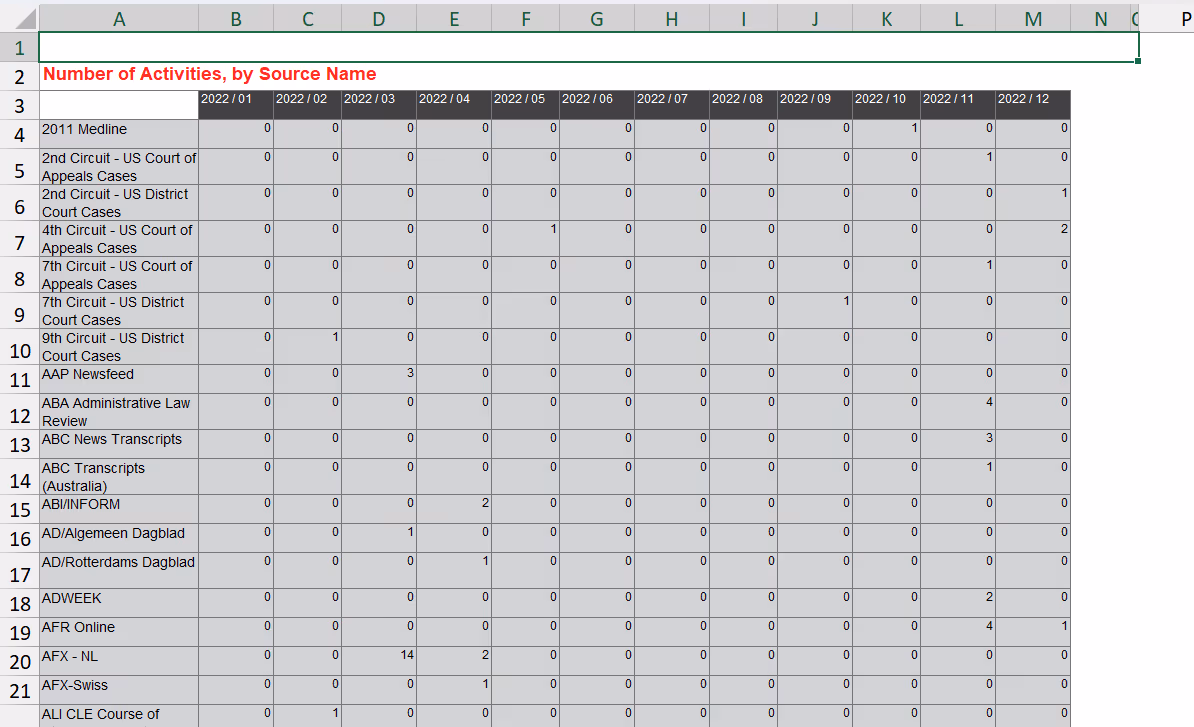Click the value 2 in the ADWEEK row
Viewport: 1194px width, 727px height.
(958, 603)
